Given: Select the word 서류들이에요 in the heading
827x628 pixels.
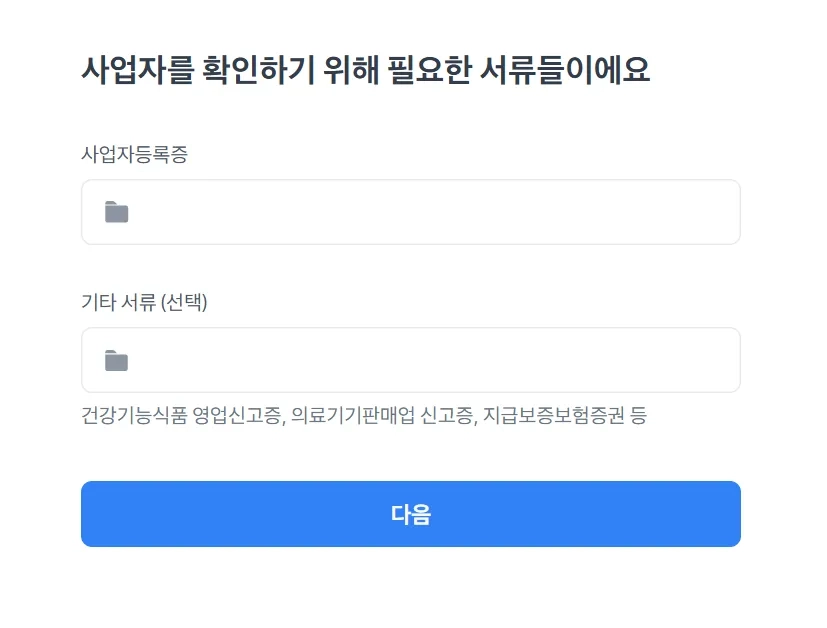Looking at the screenshot, I should 565,70.
